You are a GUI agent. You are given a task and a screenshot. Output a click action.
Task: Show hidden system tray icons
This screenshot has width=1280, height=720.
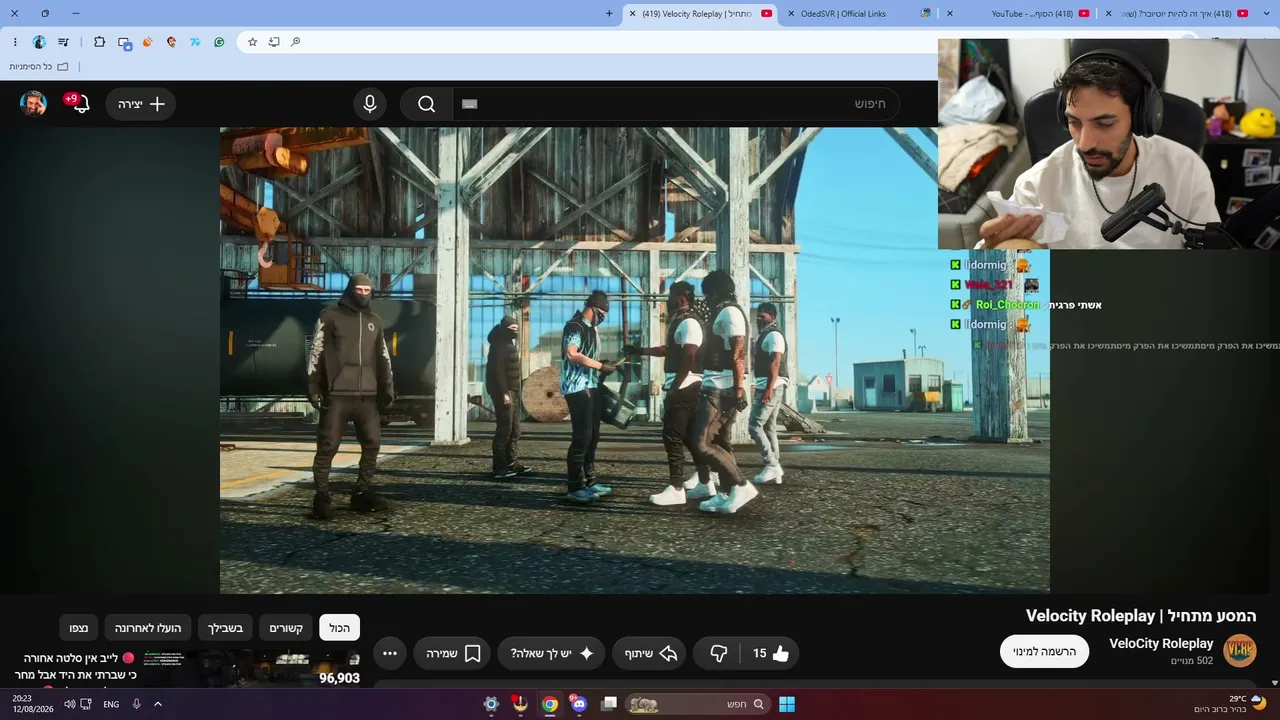point(157,704)
